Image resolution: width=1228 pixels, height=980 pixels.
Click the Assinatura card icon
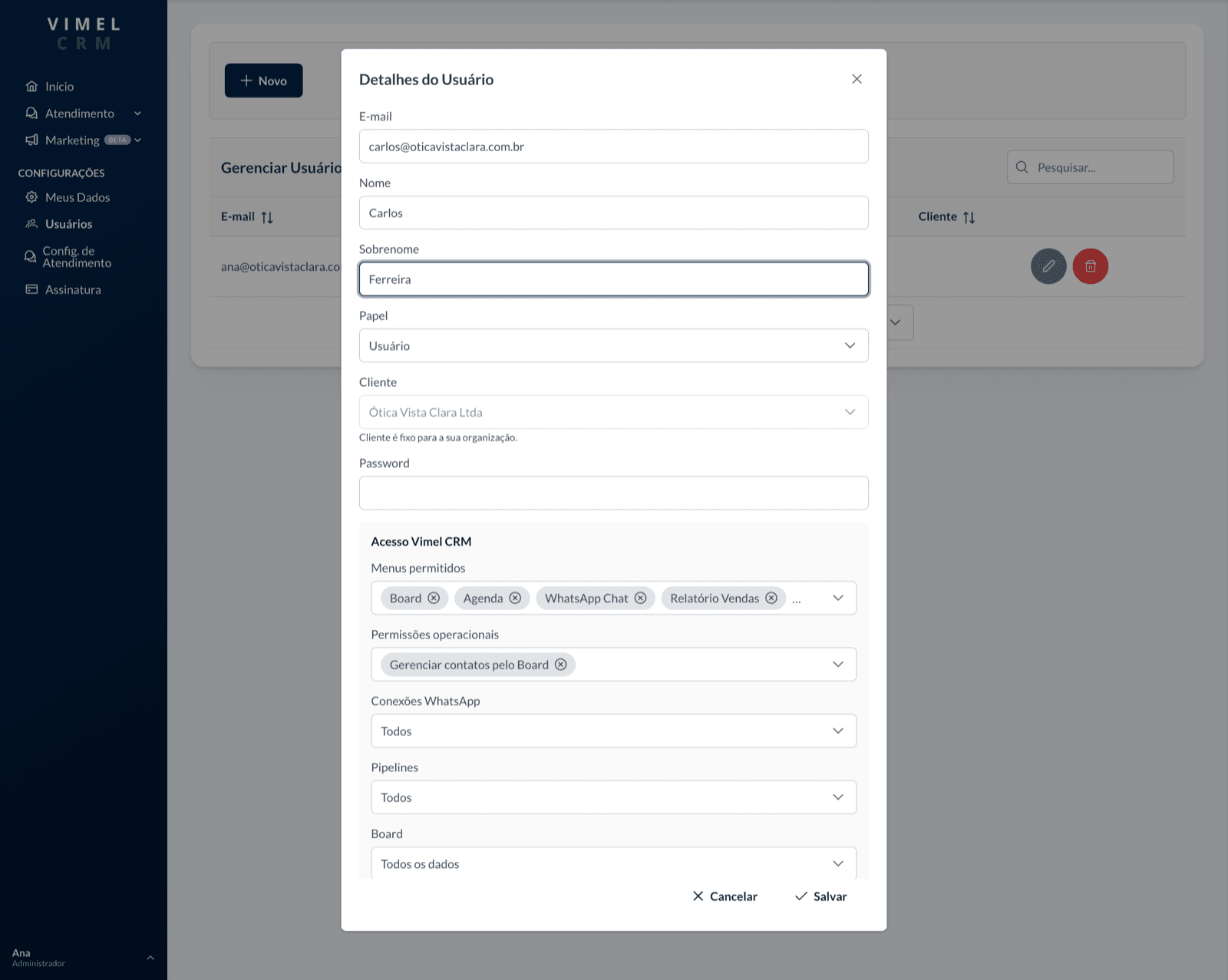coord(31,289)
